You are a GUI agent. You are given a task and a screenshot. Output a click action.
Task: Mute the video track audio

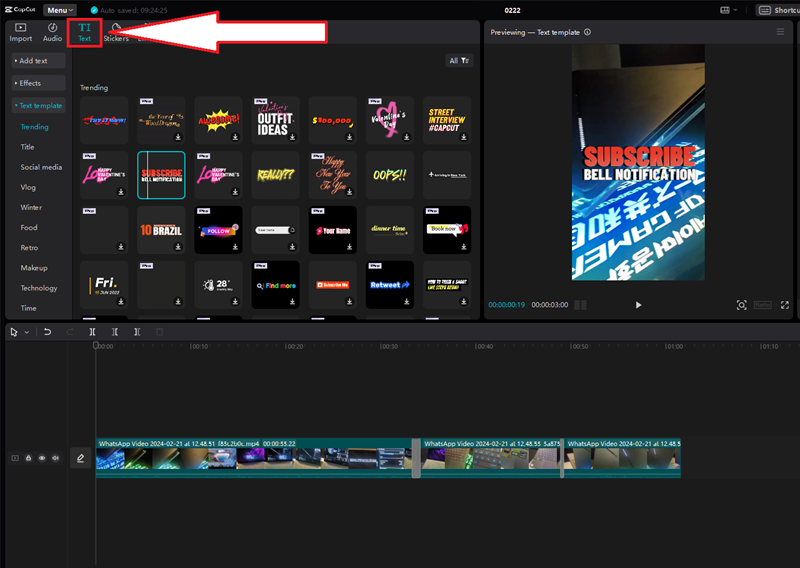54,458
